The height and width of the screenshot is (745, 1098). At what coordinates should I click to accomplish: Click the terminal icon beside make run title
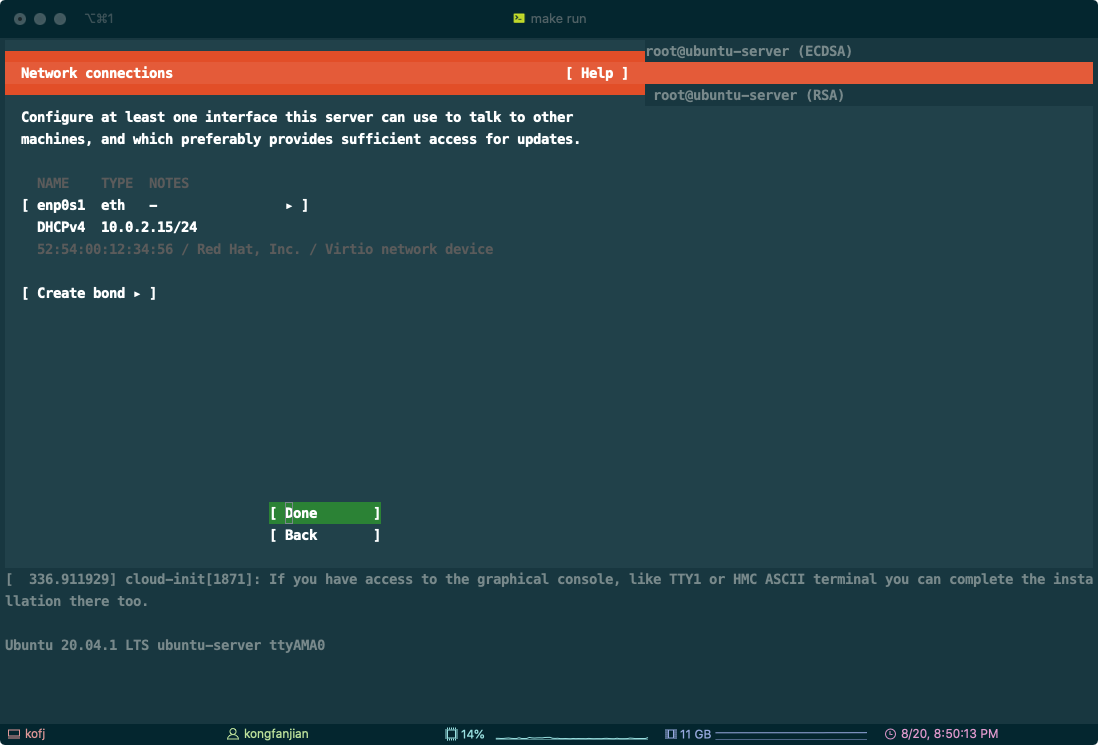pyautogui.click(x=519, y=18)
